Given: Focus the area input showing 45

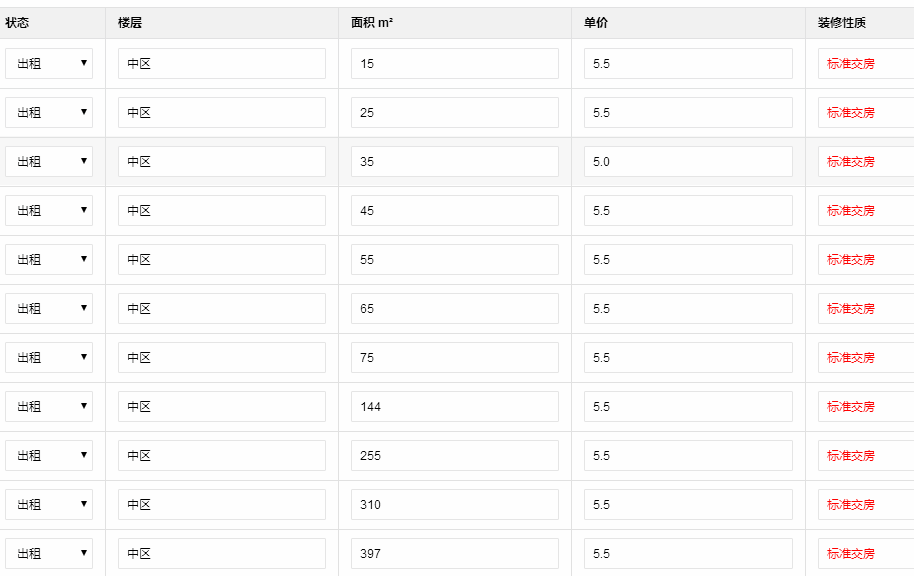Looking at the screenshot, I should coord(454,210).
